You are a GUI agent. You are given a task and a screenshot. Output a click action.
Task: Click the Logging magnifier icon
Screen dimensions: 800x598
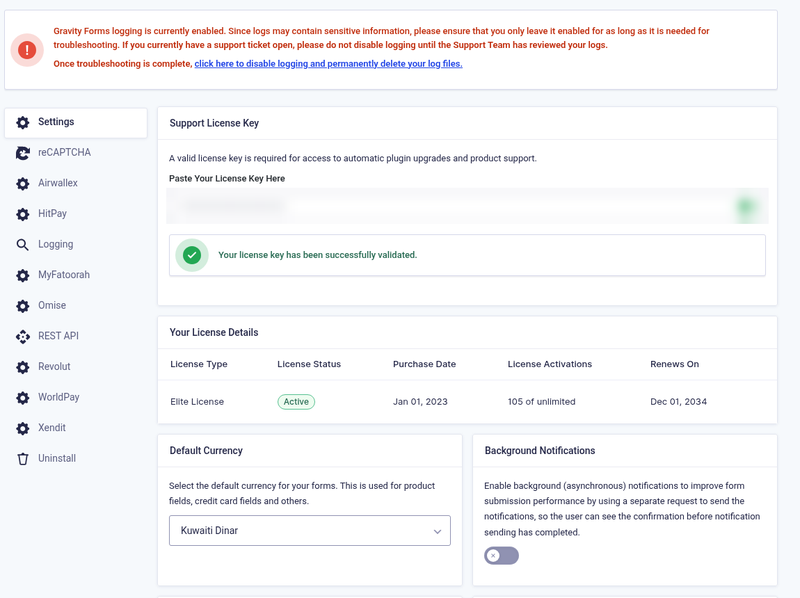[22, 245]
